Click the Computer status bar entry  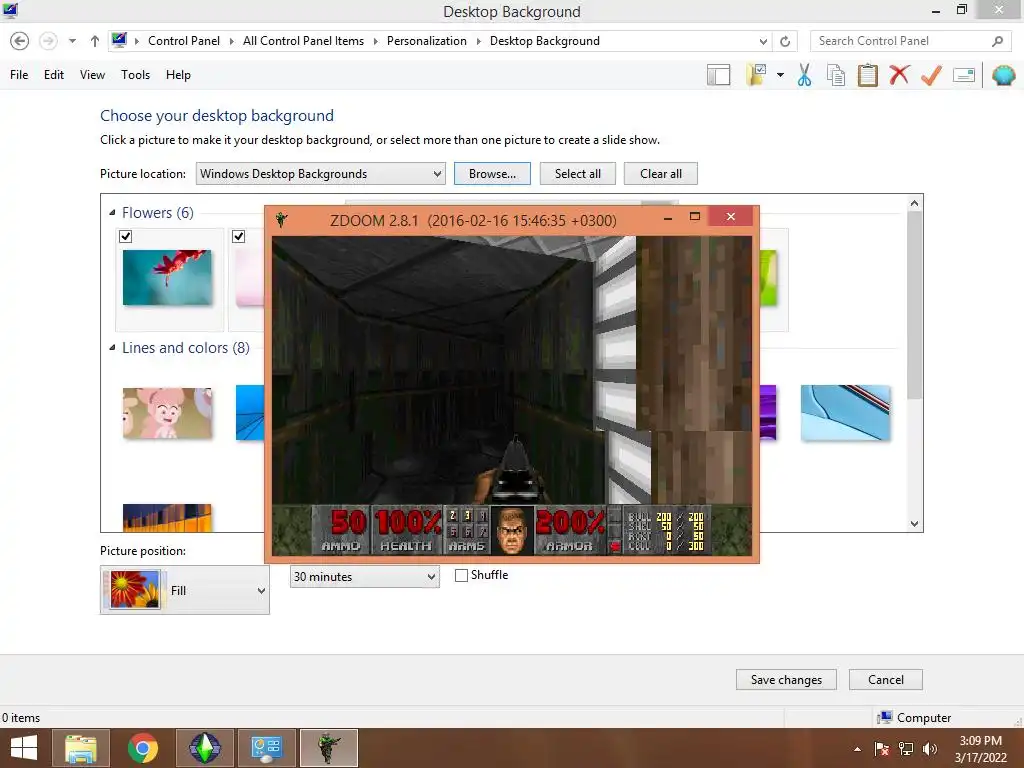point(914,718)
